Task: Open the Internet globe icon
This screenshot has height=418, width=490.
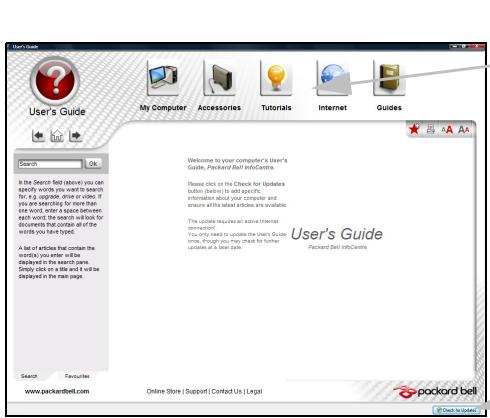Action: point(333,78)
